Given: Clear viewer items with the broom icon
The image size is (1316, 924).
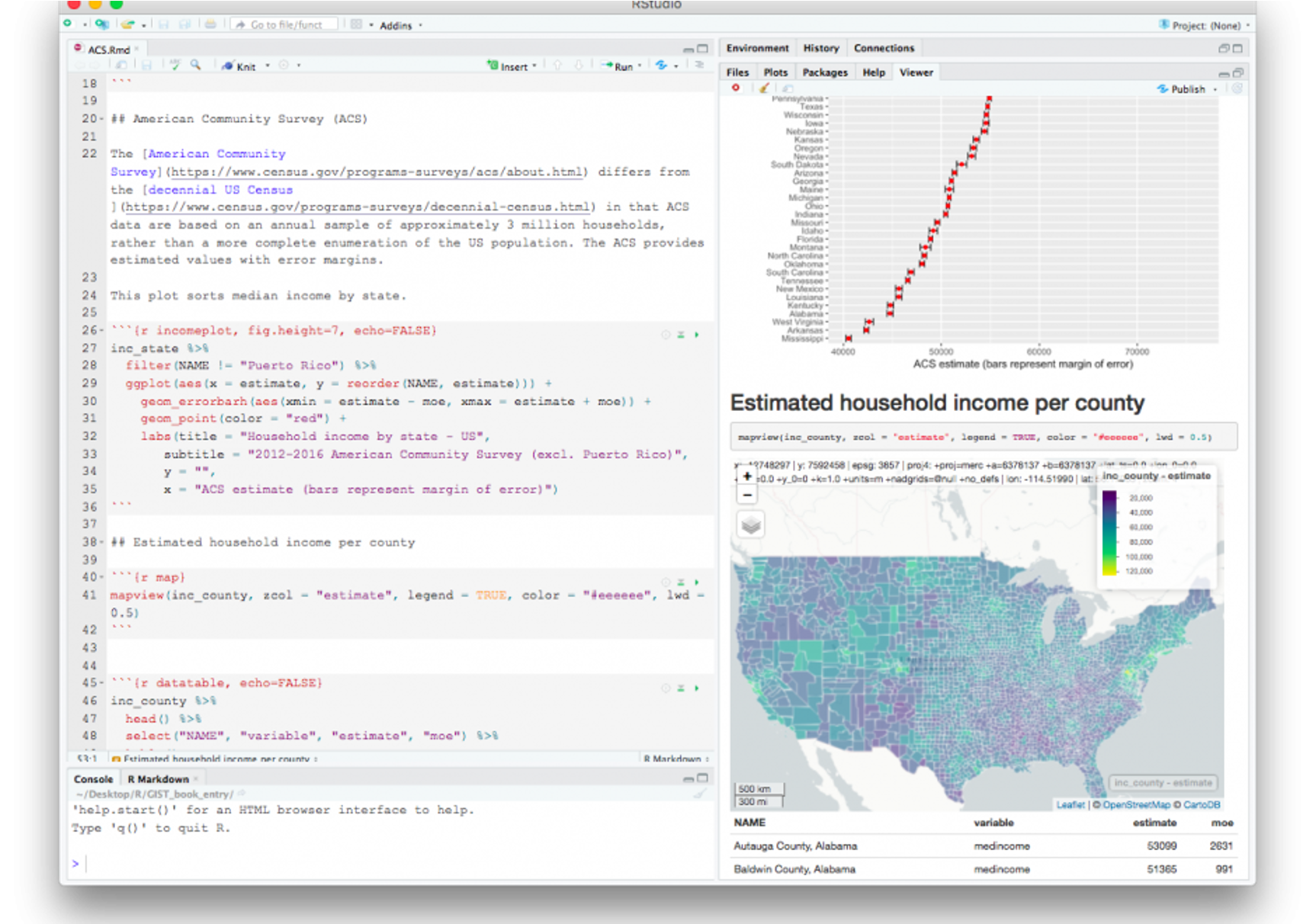Looking at the screenshot, I should 763,88.
